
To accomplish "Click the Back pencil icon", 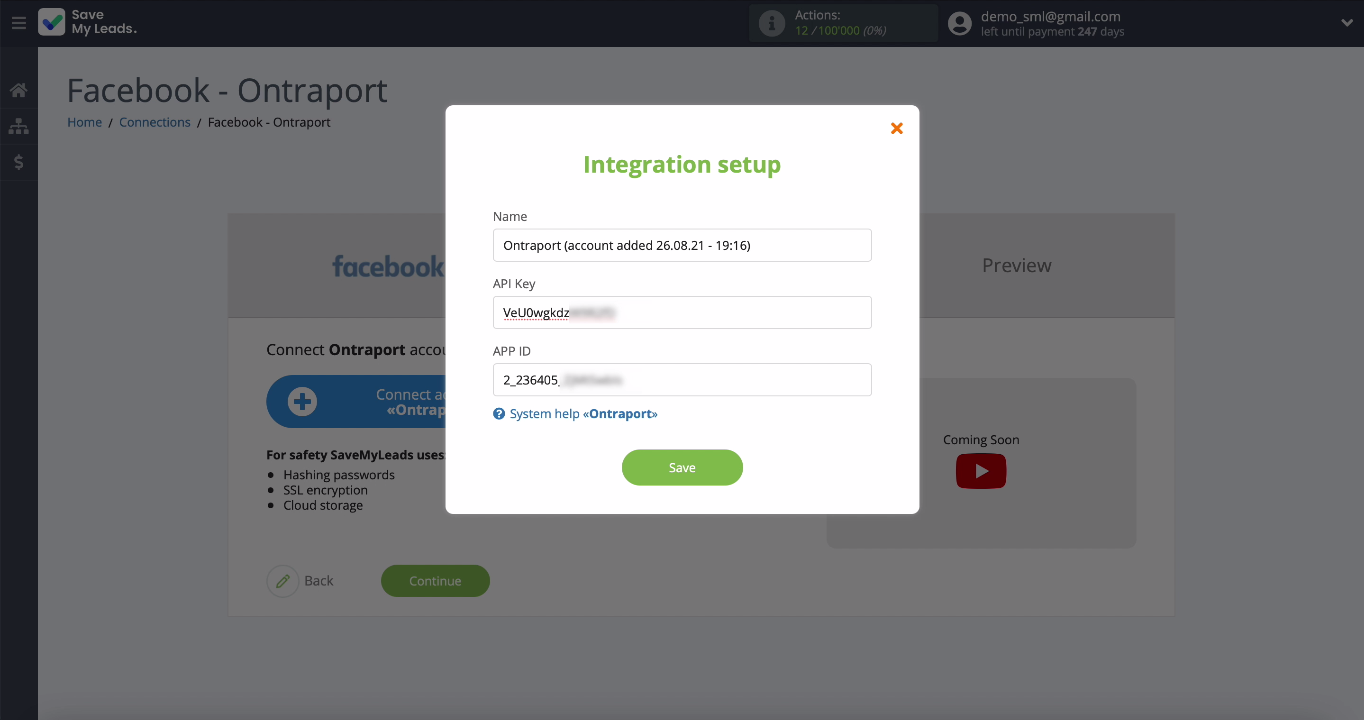I will point(283,581).
